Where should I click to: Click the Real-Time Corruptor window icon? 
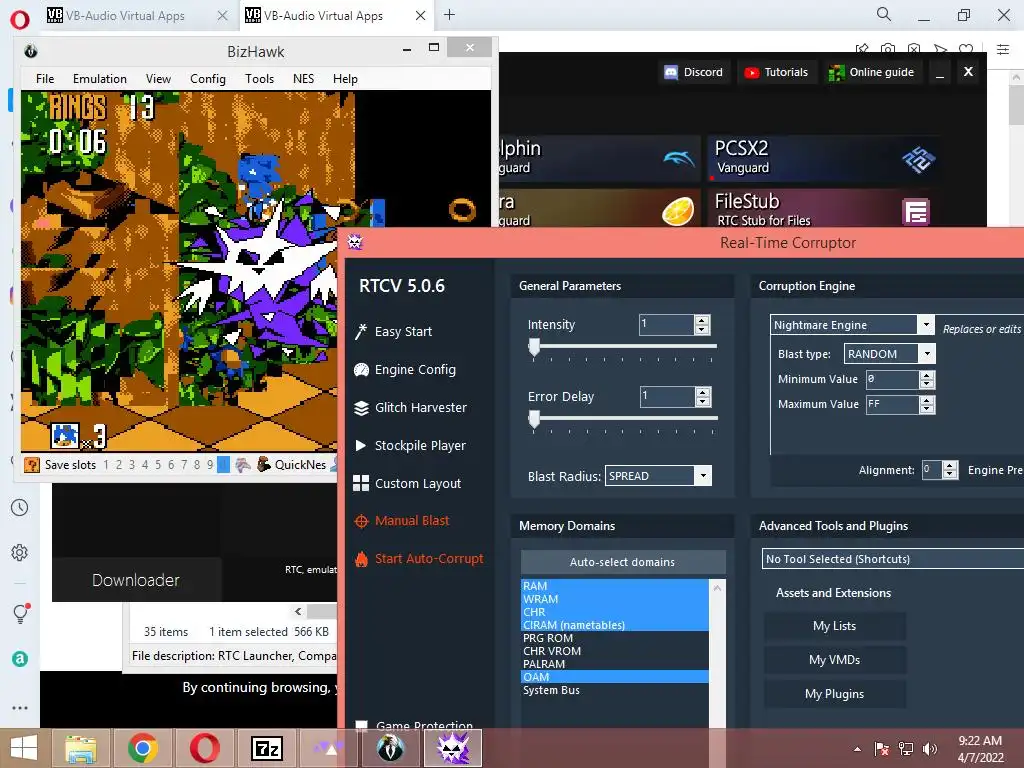tap(355, 242)
